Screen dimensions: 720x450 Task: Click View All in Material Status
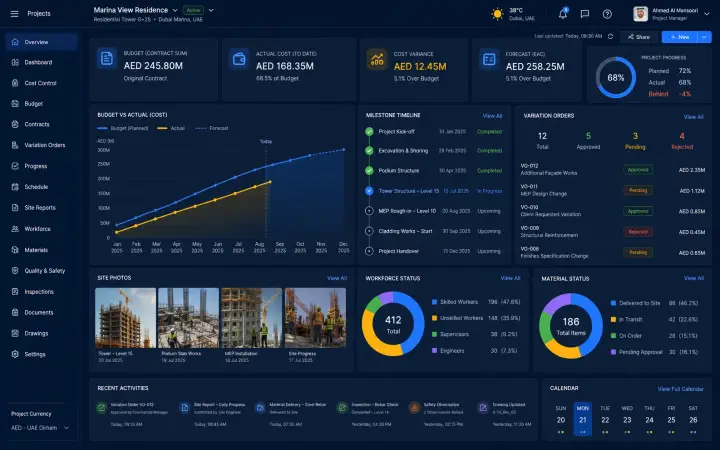click(693, 278)
